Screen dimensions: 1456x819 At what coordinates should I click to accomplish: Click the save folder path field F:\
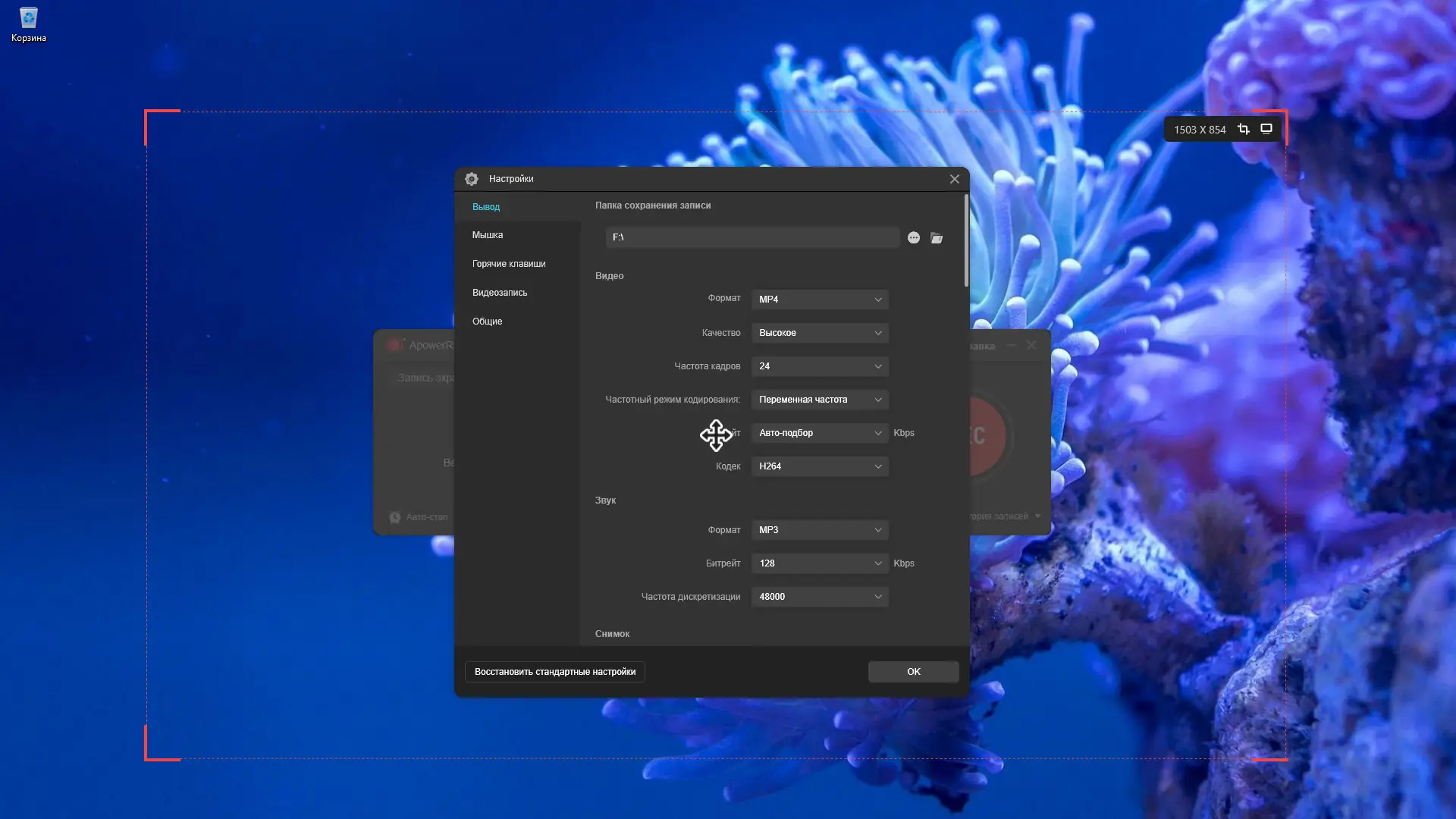752,237
